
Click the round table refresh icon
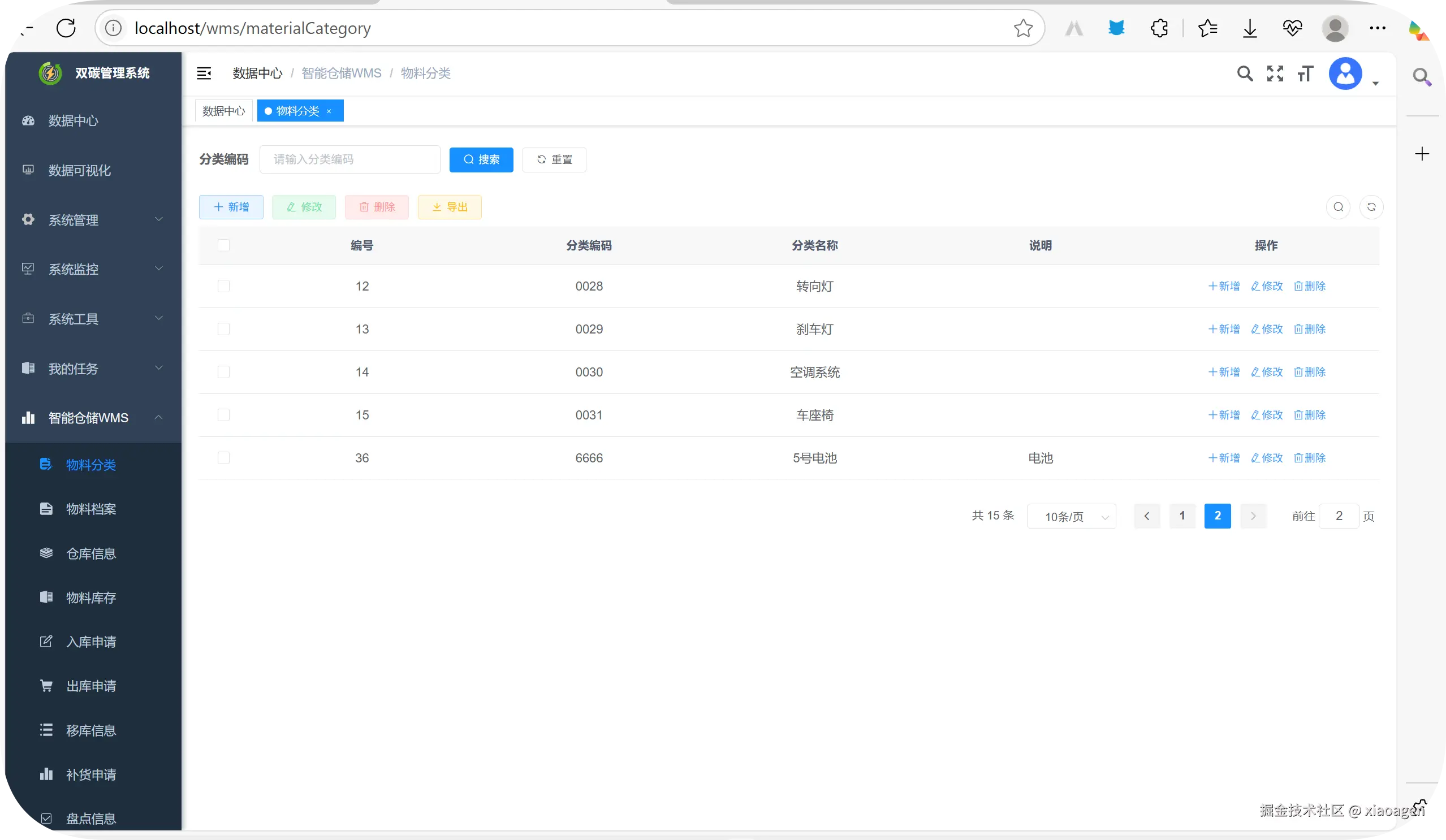[x=1371, y=207]
